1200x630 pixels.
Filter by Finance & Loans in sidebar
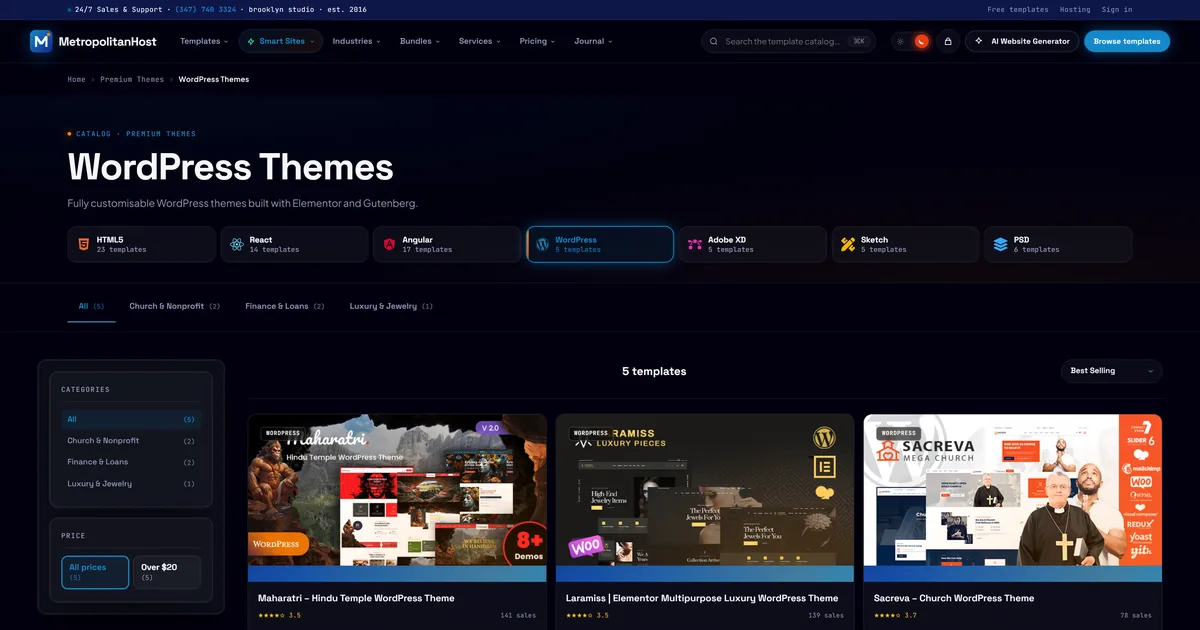click(x=131, y=462)
